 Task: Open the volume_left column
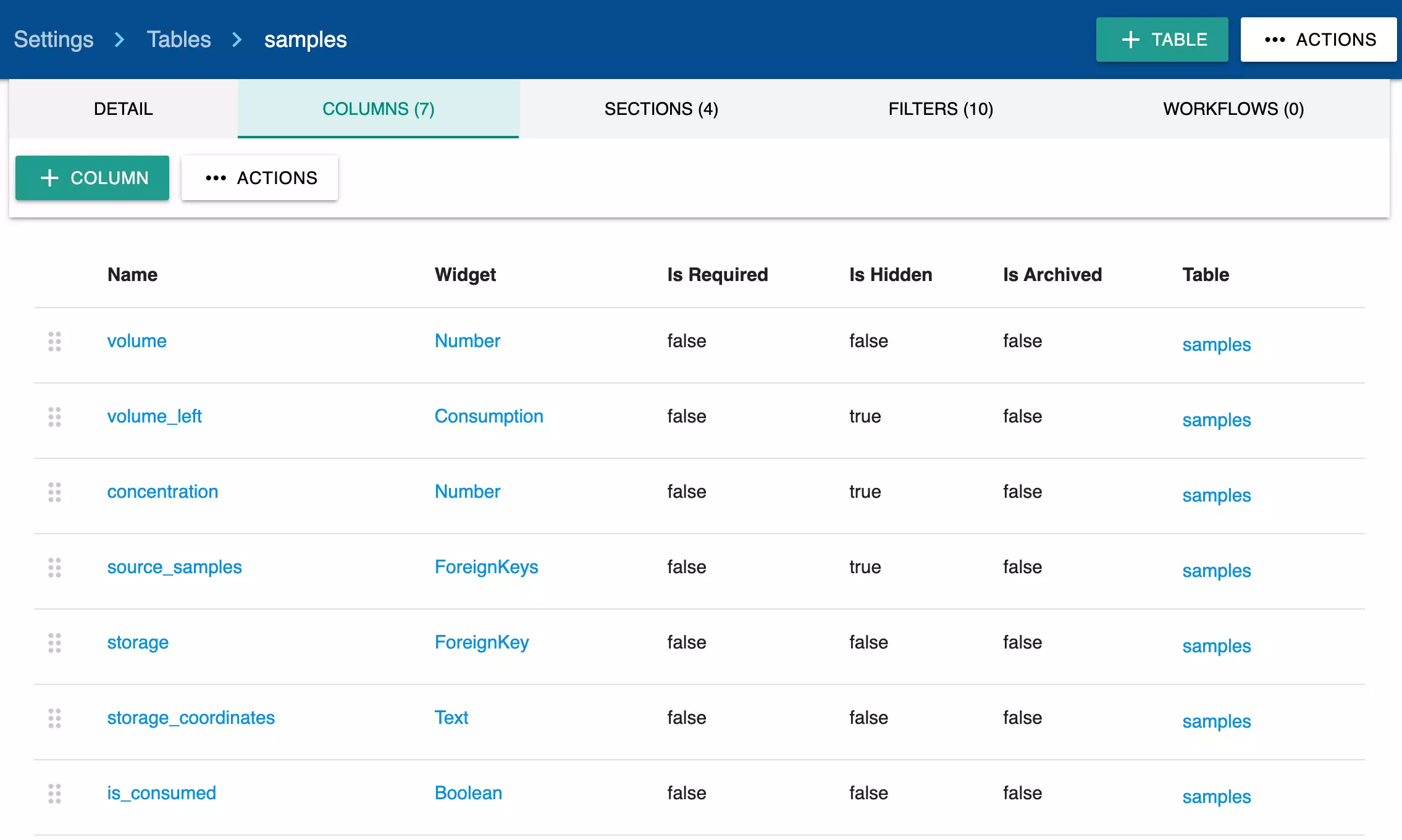pos(154,416)
